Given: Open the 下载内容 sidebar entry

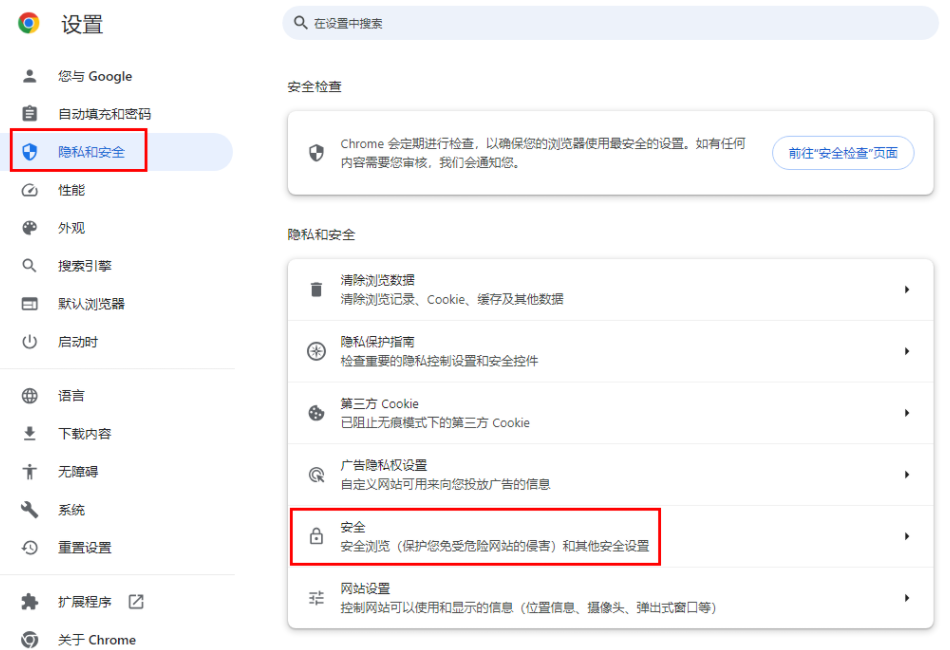Looking at the screenshot, I should pos(116,434).
